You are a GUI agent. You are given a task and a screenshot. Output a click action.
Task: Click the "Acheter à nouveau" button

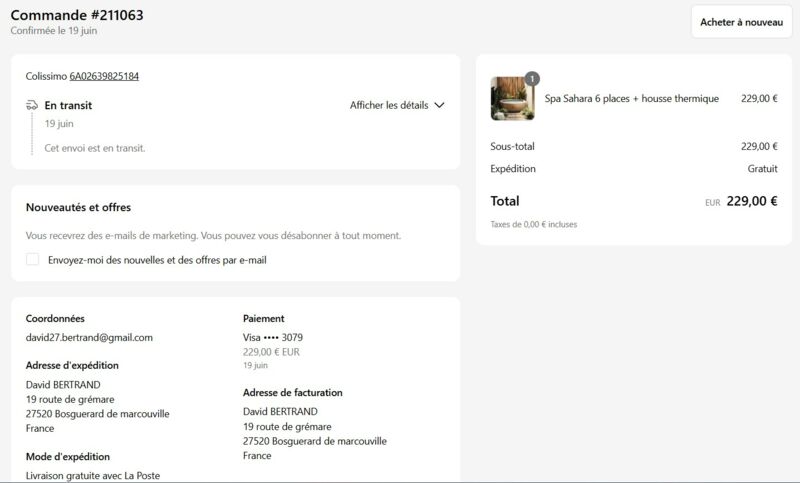(x=741, y=22)
